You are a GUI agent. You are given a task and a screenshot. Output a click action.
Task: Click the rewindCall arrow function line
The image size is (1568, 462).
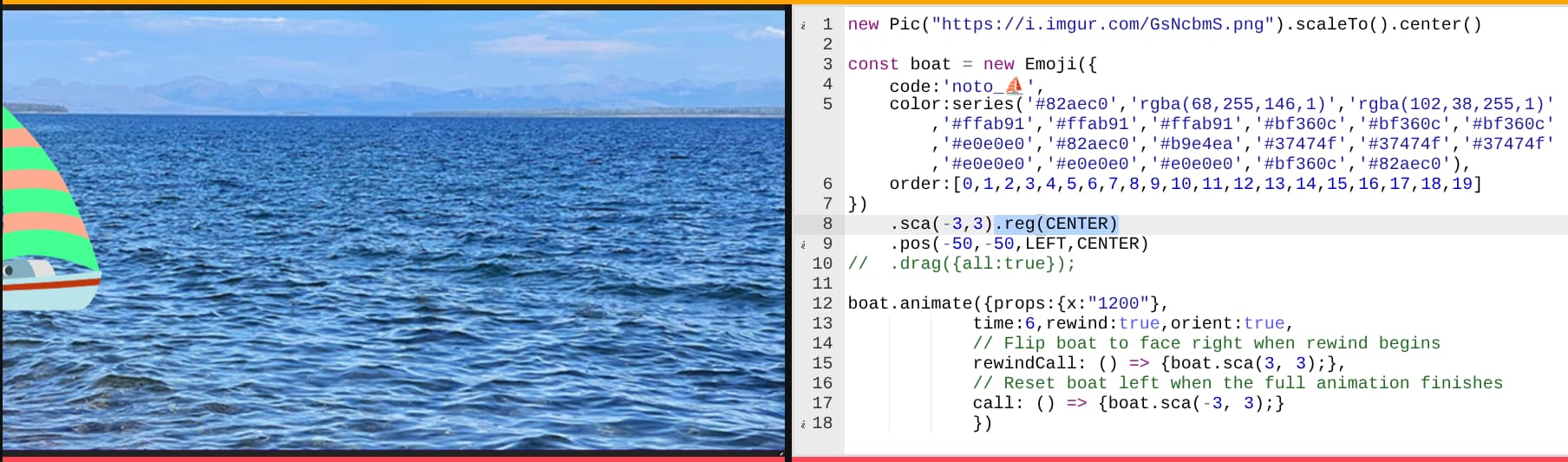click(x=1160, y=363)
